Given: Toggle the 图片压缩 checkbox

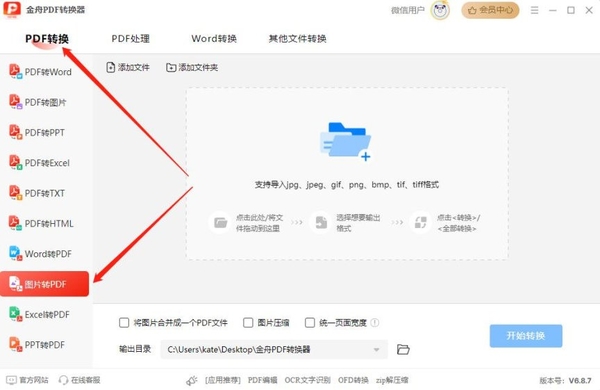Looking at the screenshot, I should tap(248, 323).
